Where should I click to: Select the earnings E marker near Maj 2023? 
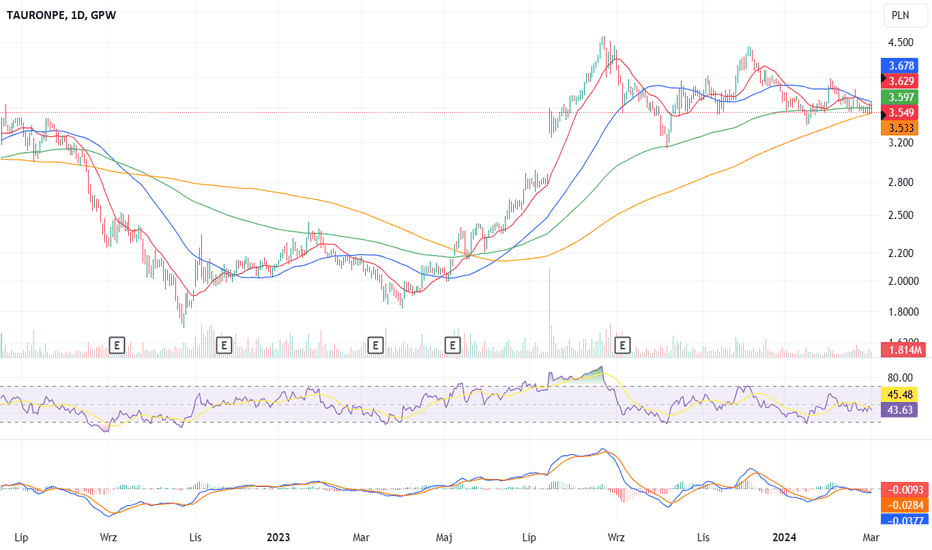(452, 345)
